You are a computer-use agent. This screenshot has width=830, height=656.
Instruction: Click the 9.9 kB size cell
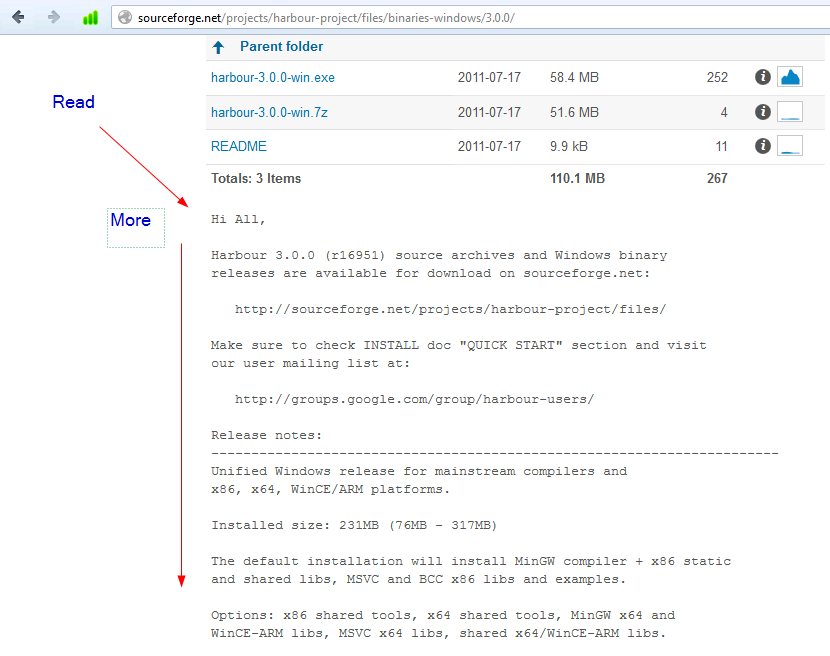coord(569,146)
